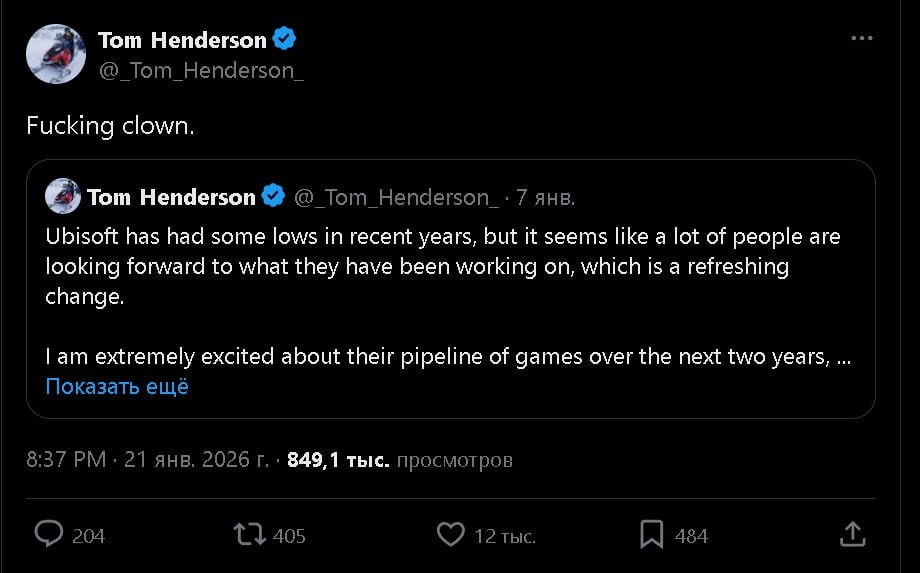This screenshot has height=573, width=920.
Task: Open the three-dot more options menu
Action: [x=862, y=39]
